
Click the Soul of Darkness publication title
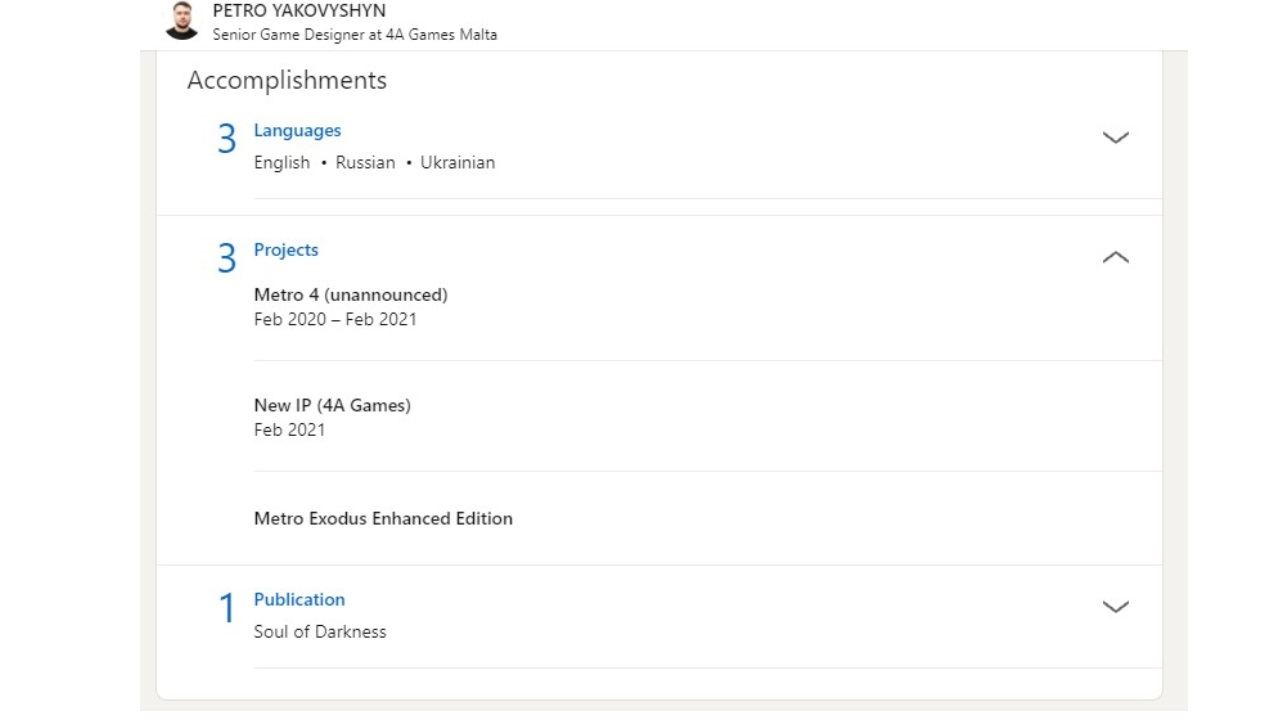click(x=320, y=632)
